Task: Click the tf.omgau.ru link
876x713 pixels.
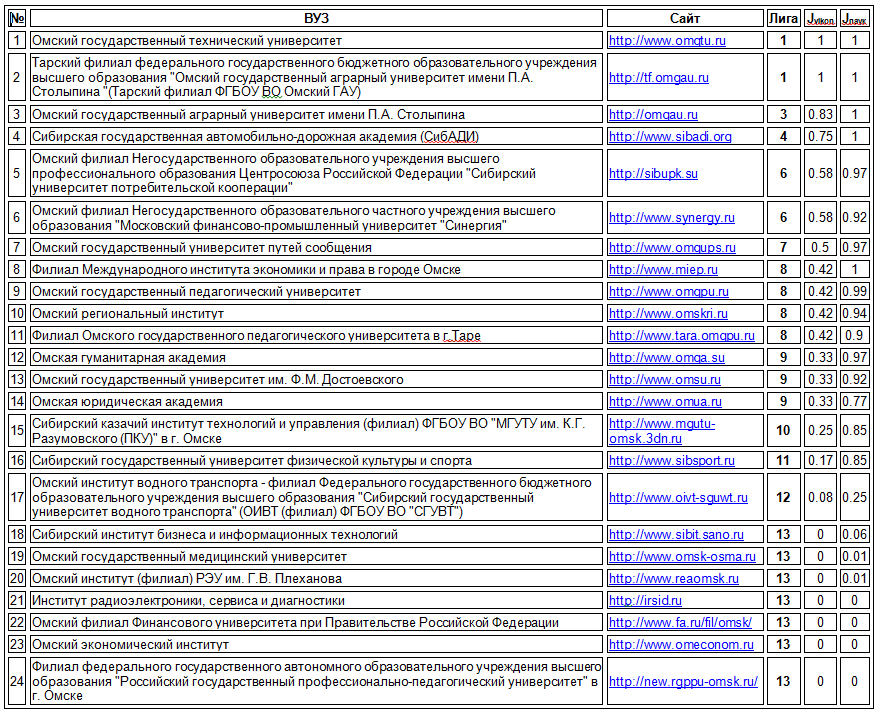Action: (x=658, y=78)
